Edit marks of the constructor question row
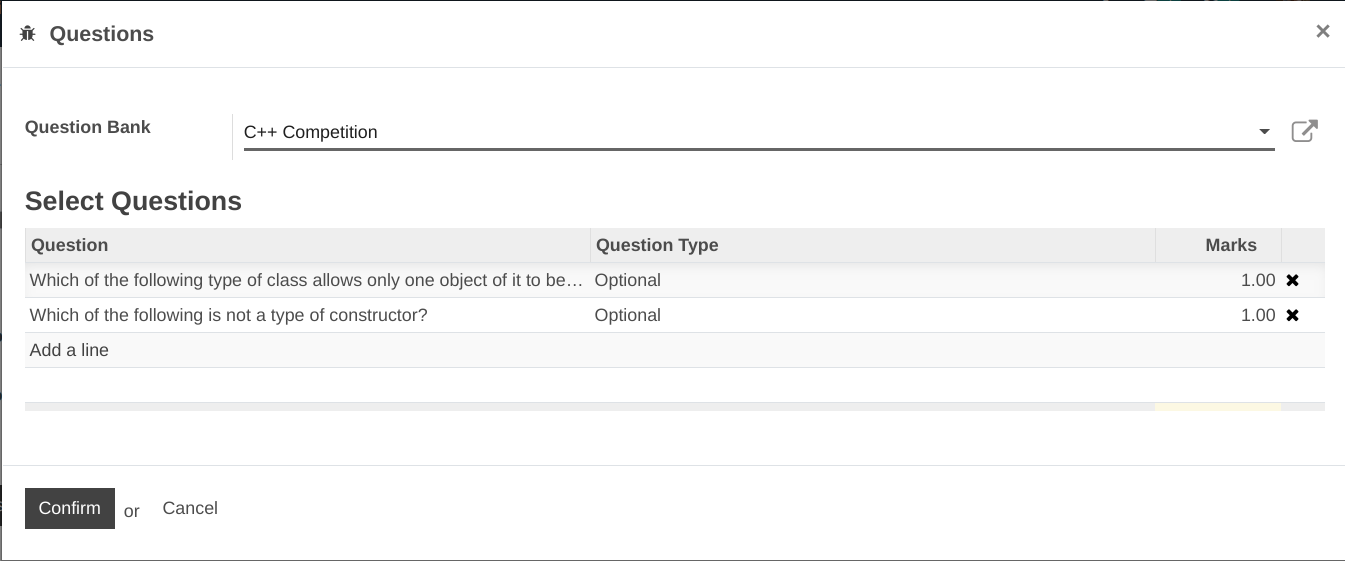This screenshot has width=1345, height=561. click(1257, 316)
